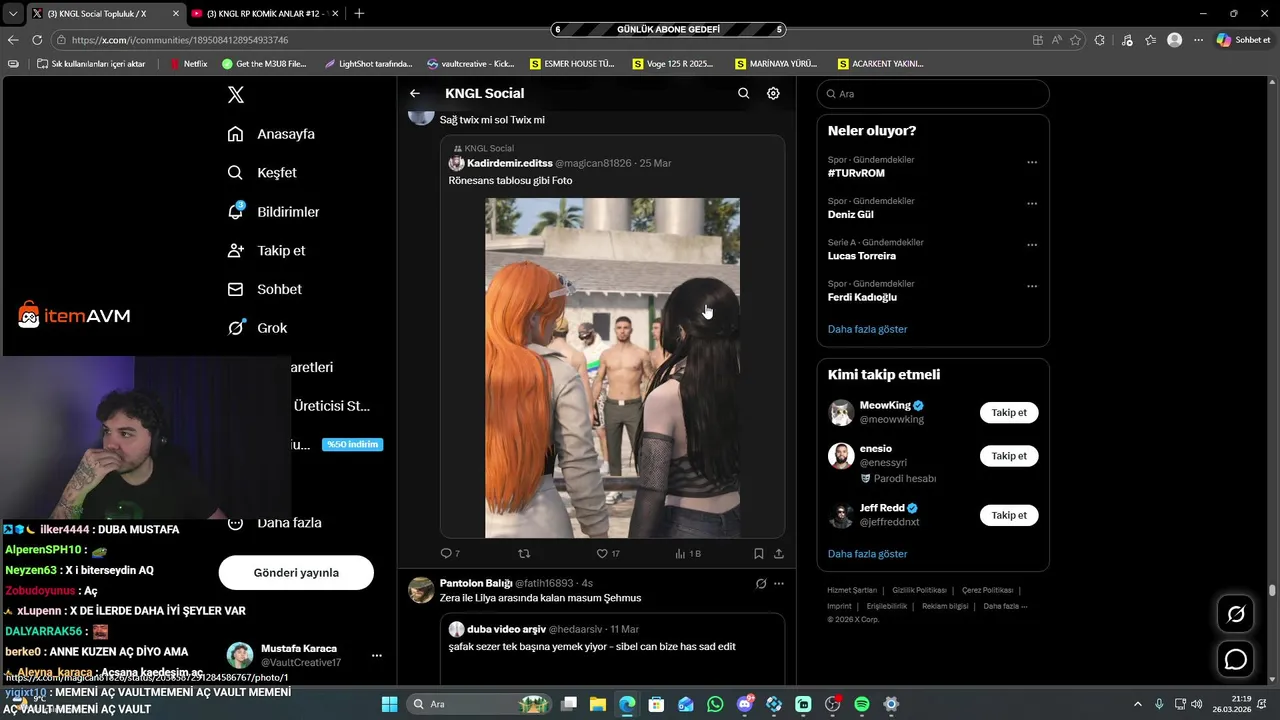Open Copilot Sohbet et button
Screen dimensions: 1280x720
point(1243,40)
